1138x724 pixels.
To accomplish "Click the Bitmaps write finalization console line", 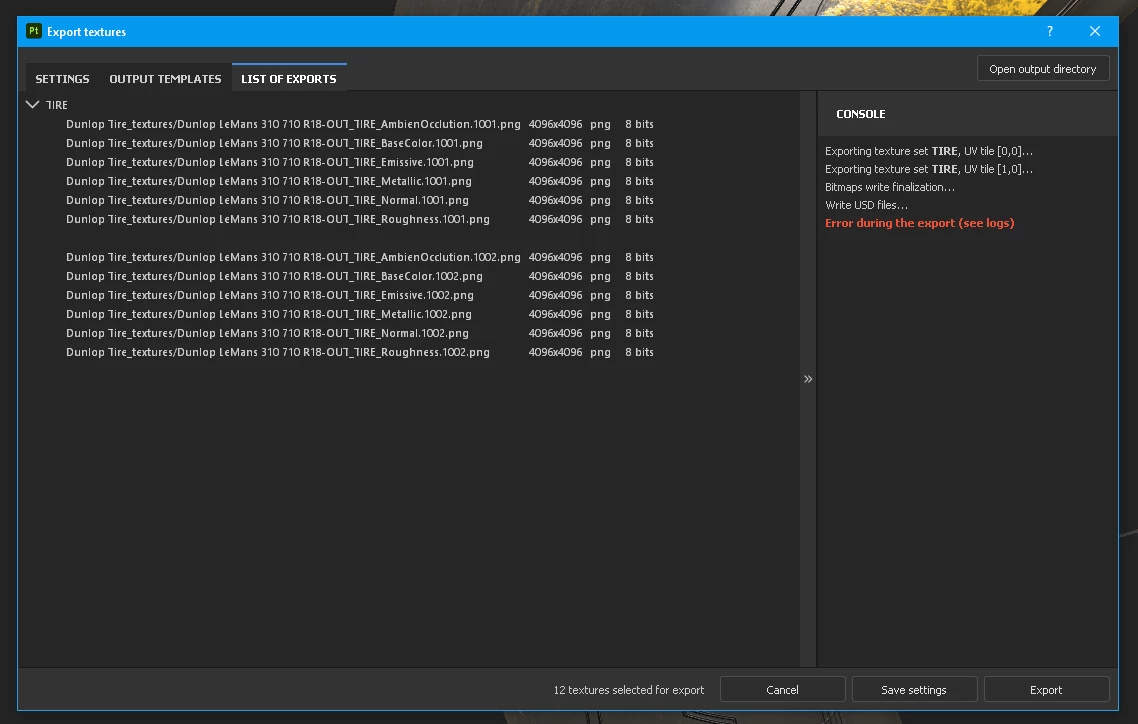I will [x=890, y=187].
